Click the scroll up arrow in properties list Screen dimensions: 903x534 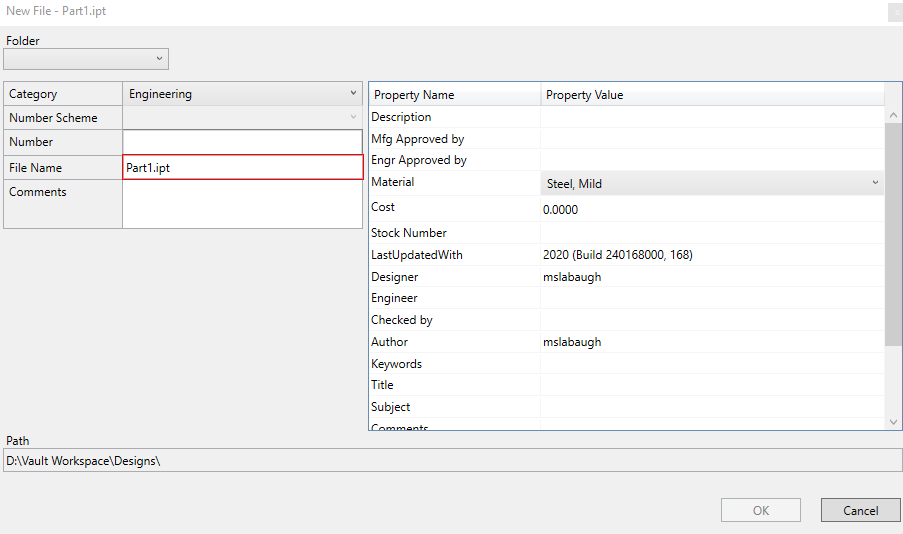(893, 115)
